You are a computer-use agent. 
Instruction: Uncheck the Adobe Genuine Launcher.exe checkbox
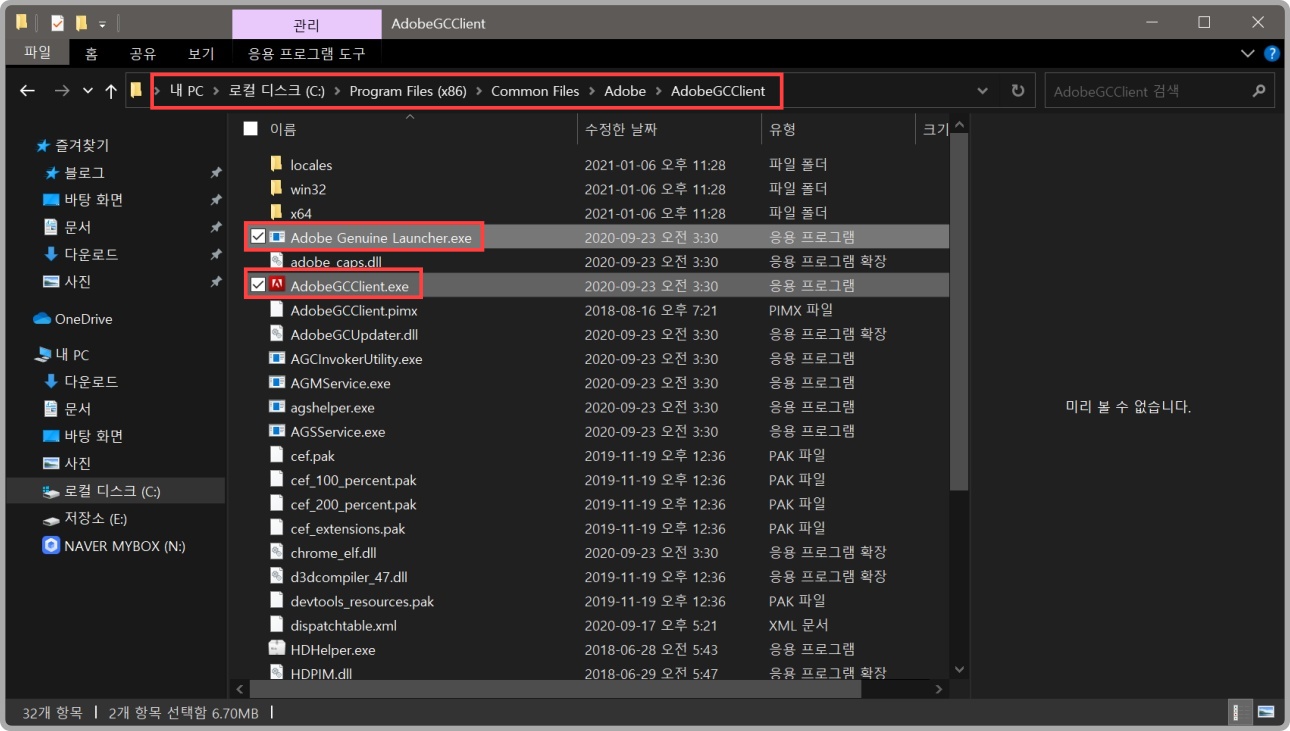click(258, 238)
